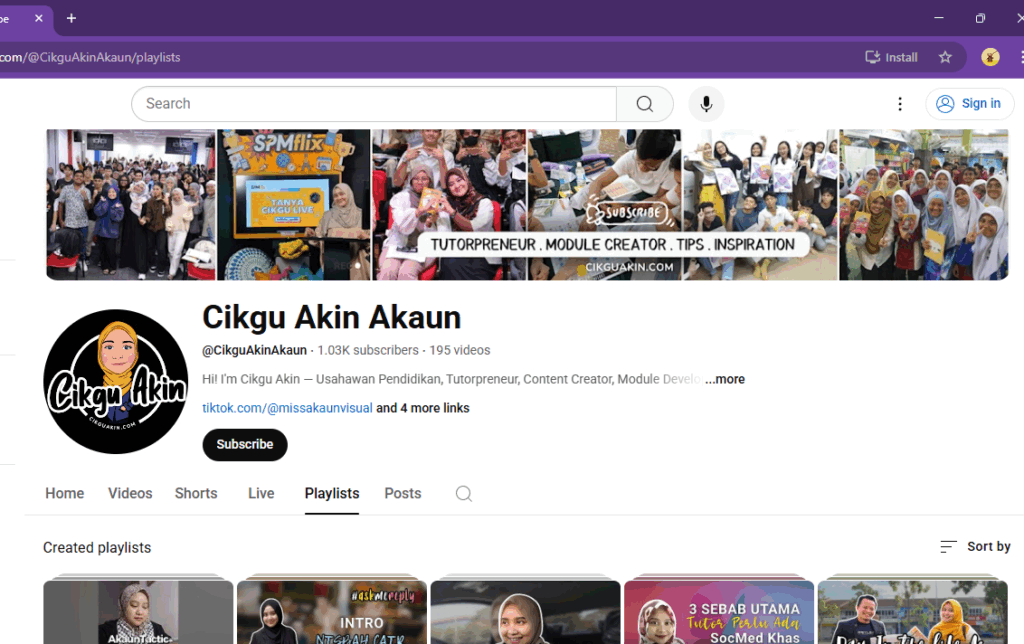
Task: Open the Sort by dropdown
Action: click(x=975, y=547)
